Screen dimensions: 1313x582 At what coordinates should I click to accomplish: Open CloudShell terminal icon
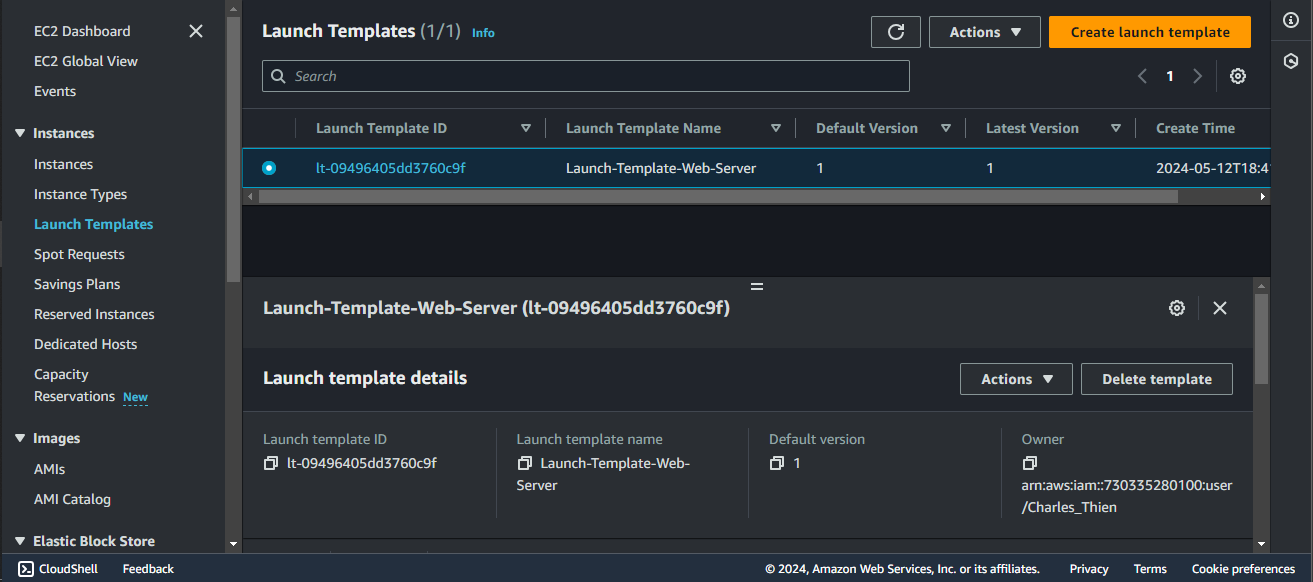coord(26,569)
